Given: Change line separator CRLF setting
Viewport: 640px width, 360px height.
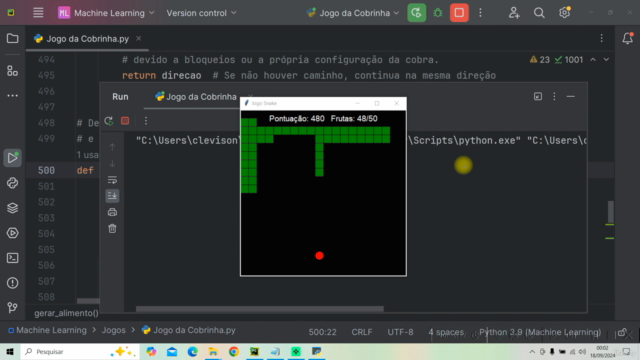Looking at the screenshot, I should (x=362, y=332).
